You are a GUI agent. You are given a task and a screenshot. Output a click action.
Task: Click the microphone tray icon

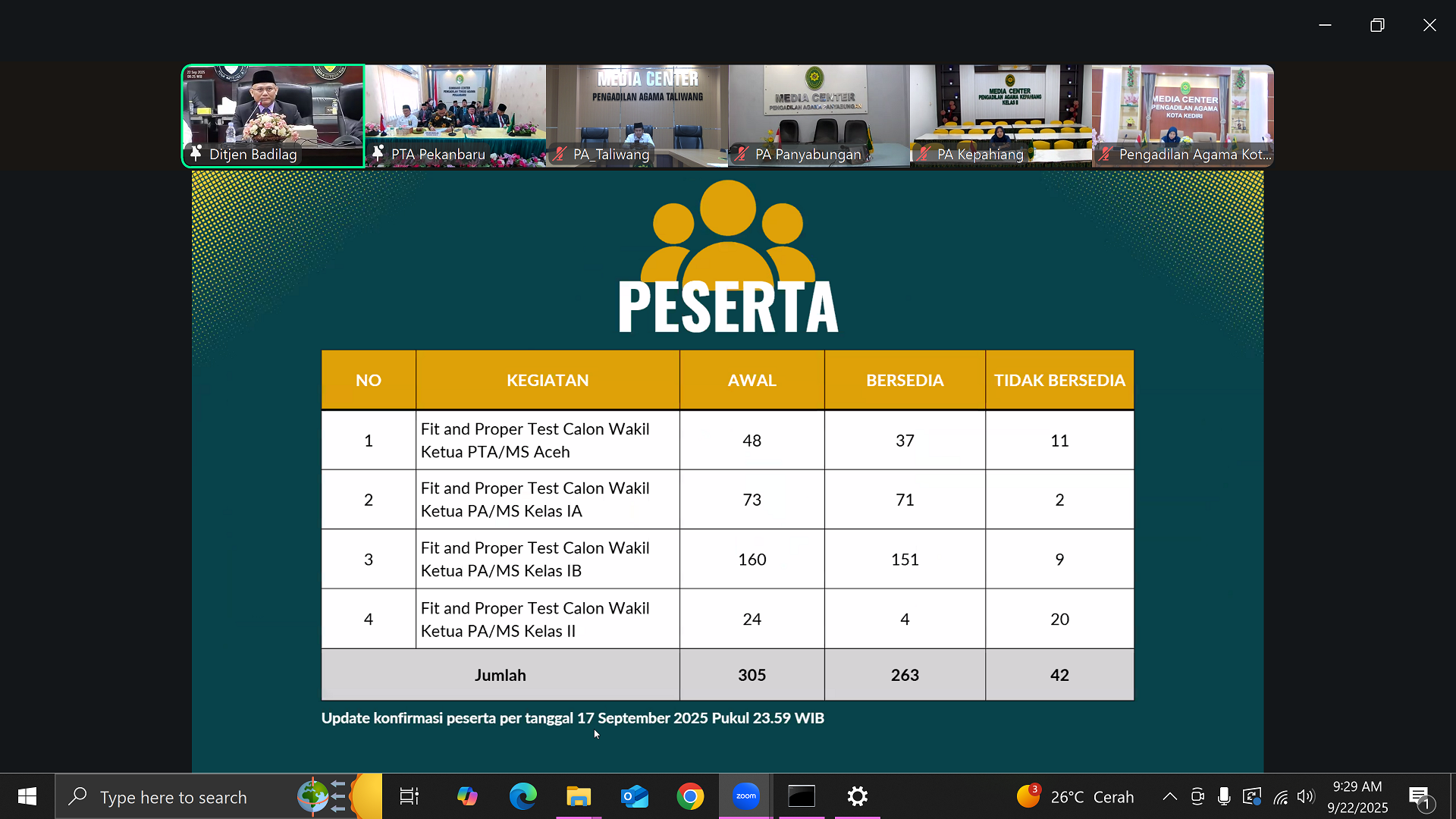coord(1223,796)
